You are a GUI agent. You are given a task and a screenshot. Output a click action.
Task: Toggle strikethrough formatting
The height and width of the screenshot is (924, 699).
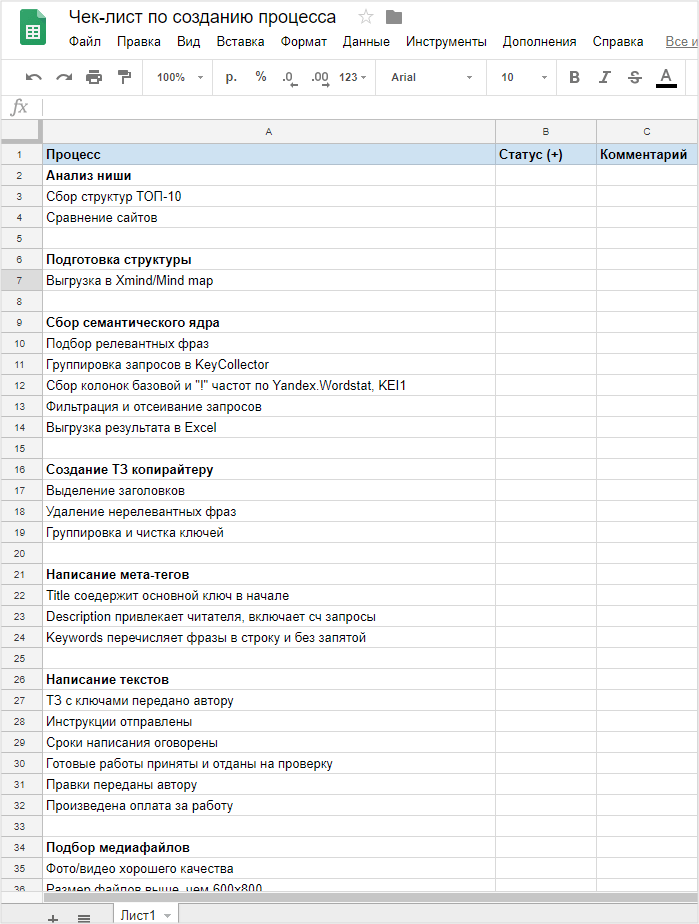click(634, 77)
